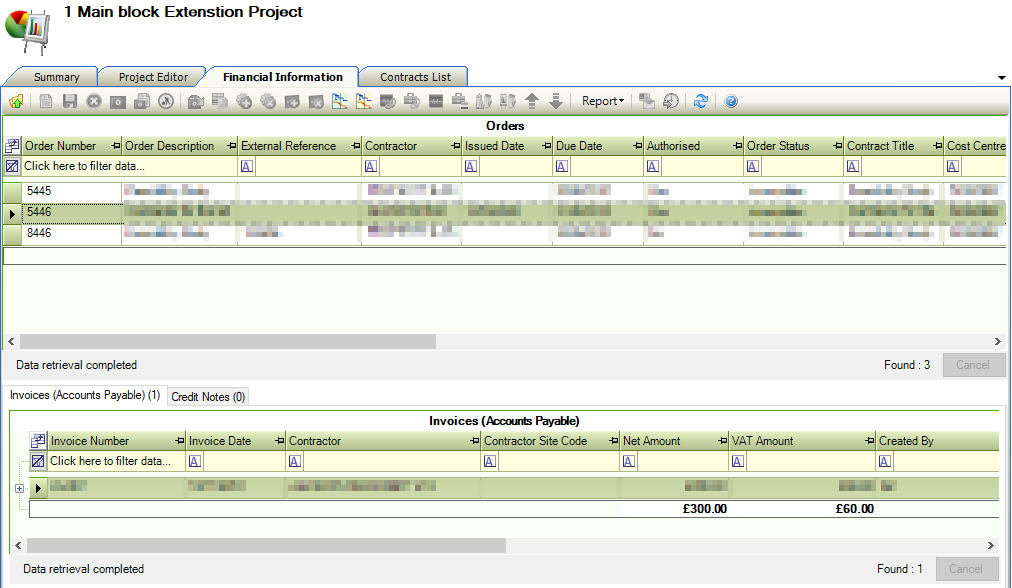This screenshot has width=1012, height=588.
Task: Click the blue refresh arrows icon
Action: tap(701, 101)
